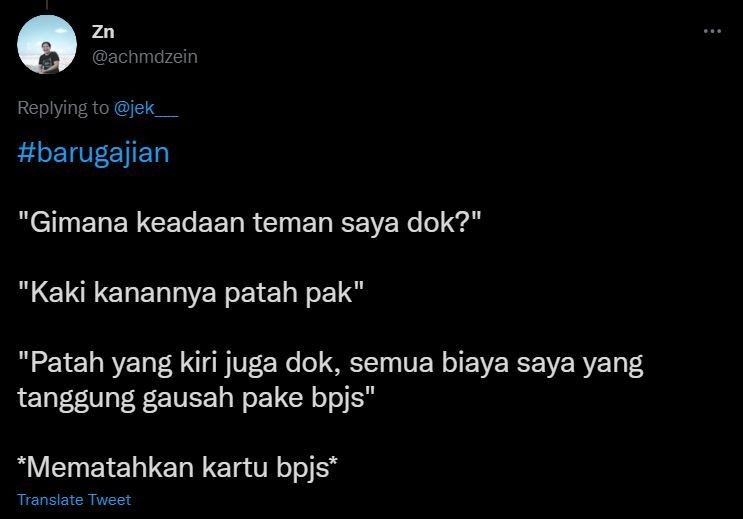Screen dimensions: 743x519
Task: Click the Translate Tweet link
Action: click(74, 500)
